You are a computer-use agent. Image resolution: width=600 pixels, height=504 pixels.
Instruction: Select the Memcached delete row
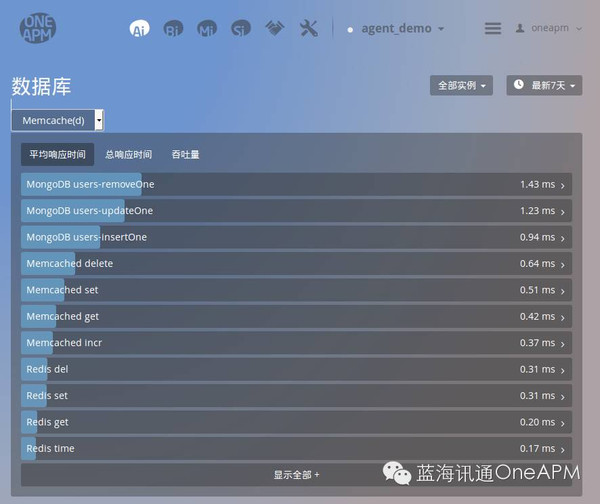(x=297, y=264)
